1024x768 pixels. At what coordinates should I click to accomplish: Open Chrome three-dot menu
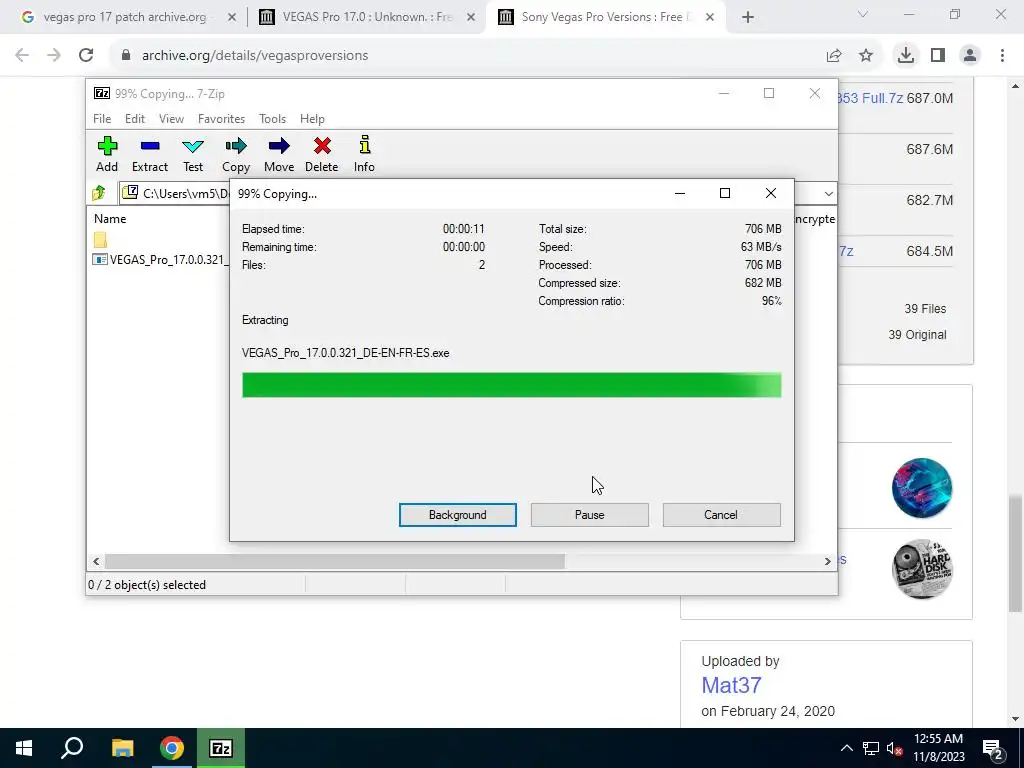click(1002, 56)
